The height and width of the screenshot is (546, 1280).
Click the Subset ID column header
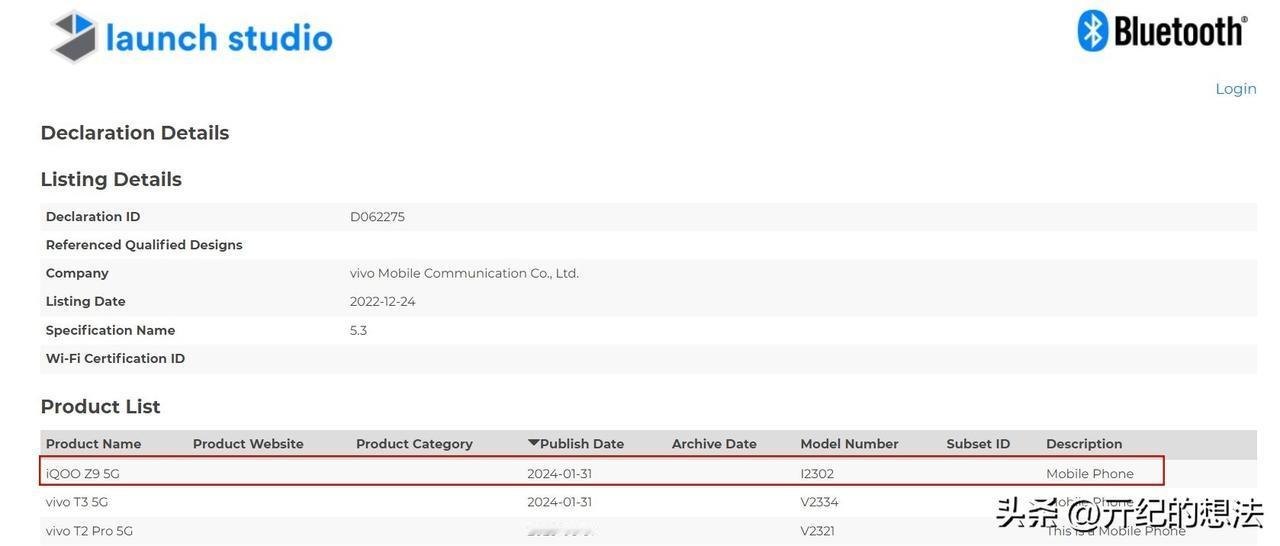coord(978,444)
